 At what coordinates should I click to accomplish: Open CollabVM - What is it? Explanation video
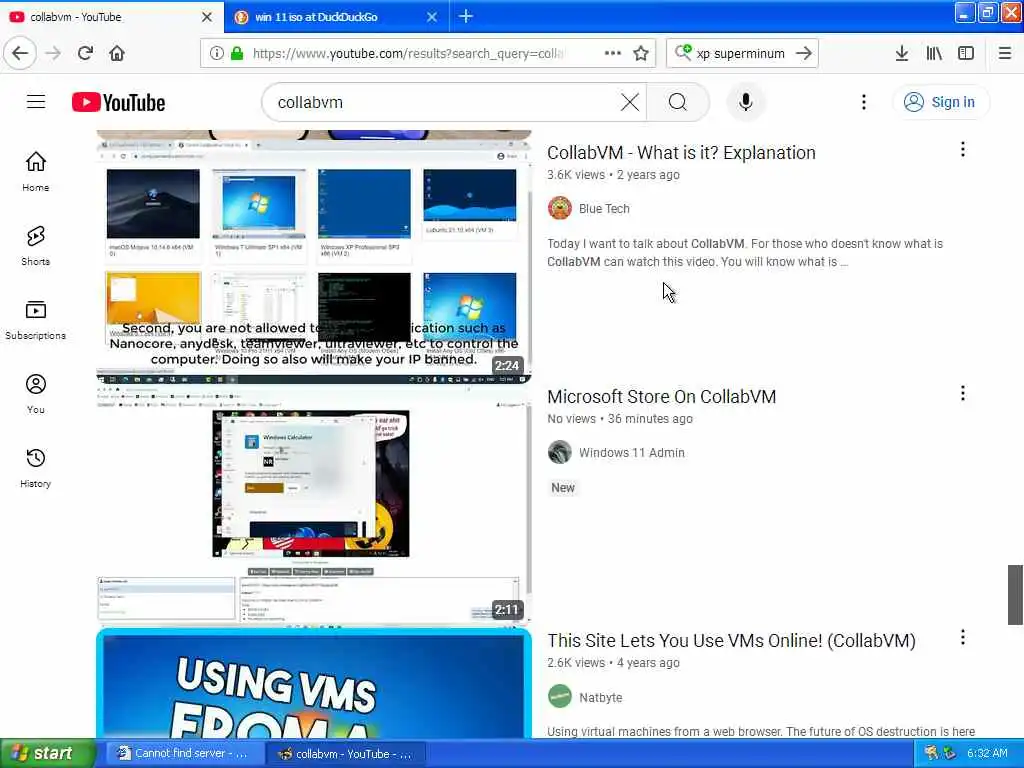(681, 153)
